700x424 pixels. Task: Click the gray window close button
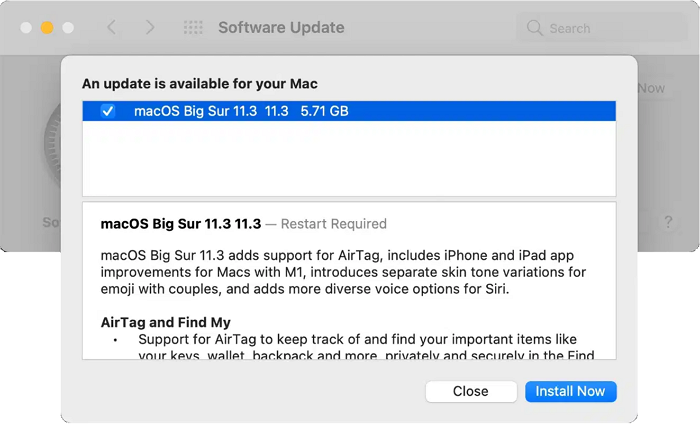point(26,28)
